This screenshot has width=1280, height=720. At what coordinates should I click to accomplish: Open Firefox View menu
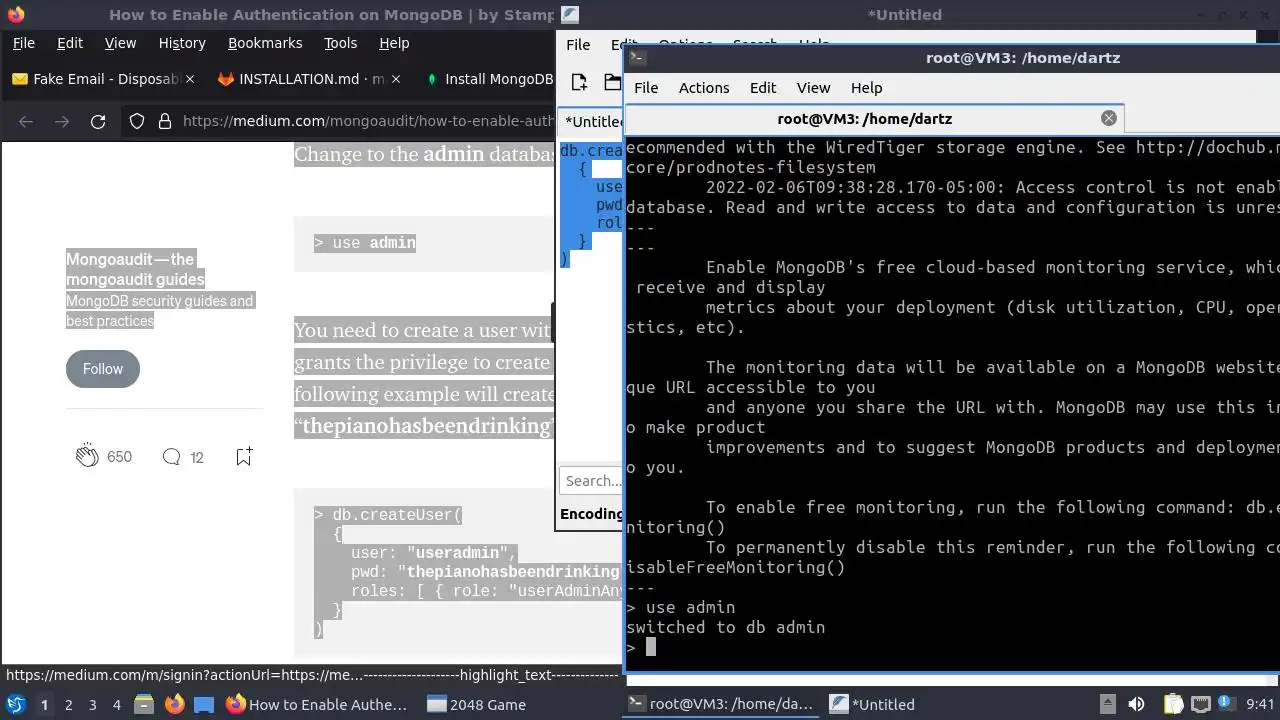pyautogui.click(x=120, y=43)
